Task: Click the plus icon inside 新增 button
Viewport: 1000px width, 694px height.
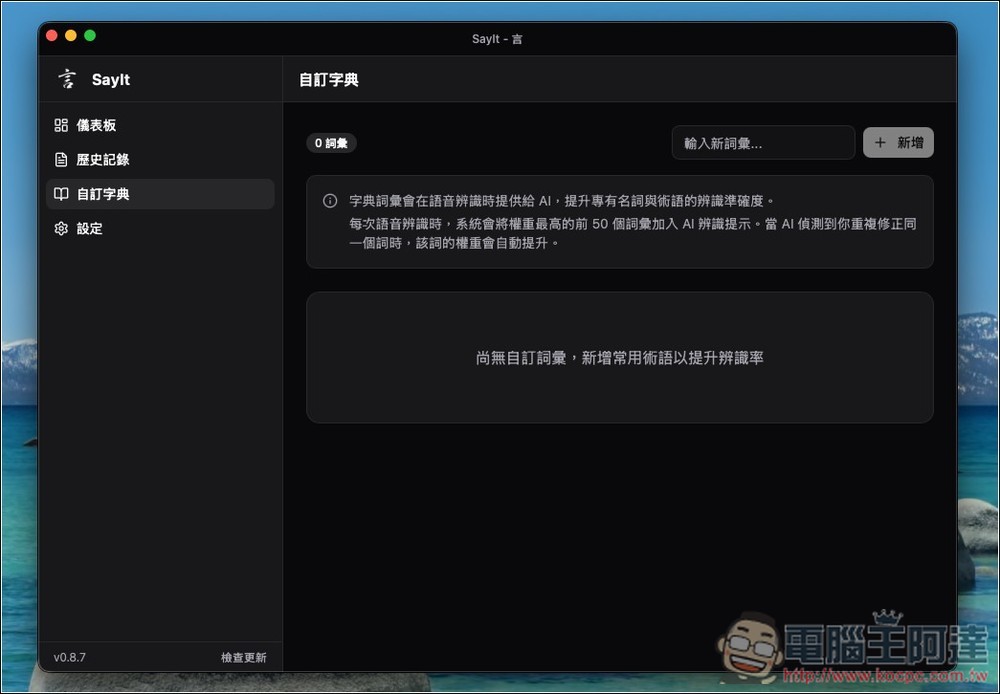Action: click(x=879, y=142)
